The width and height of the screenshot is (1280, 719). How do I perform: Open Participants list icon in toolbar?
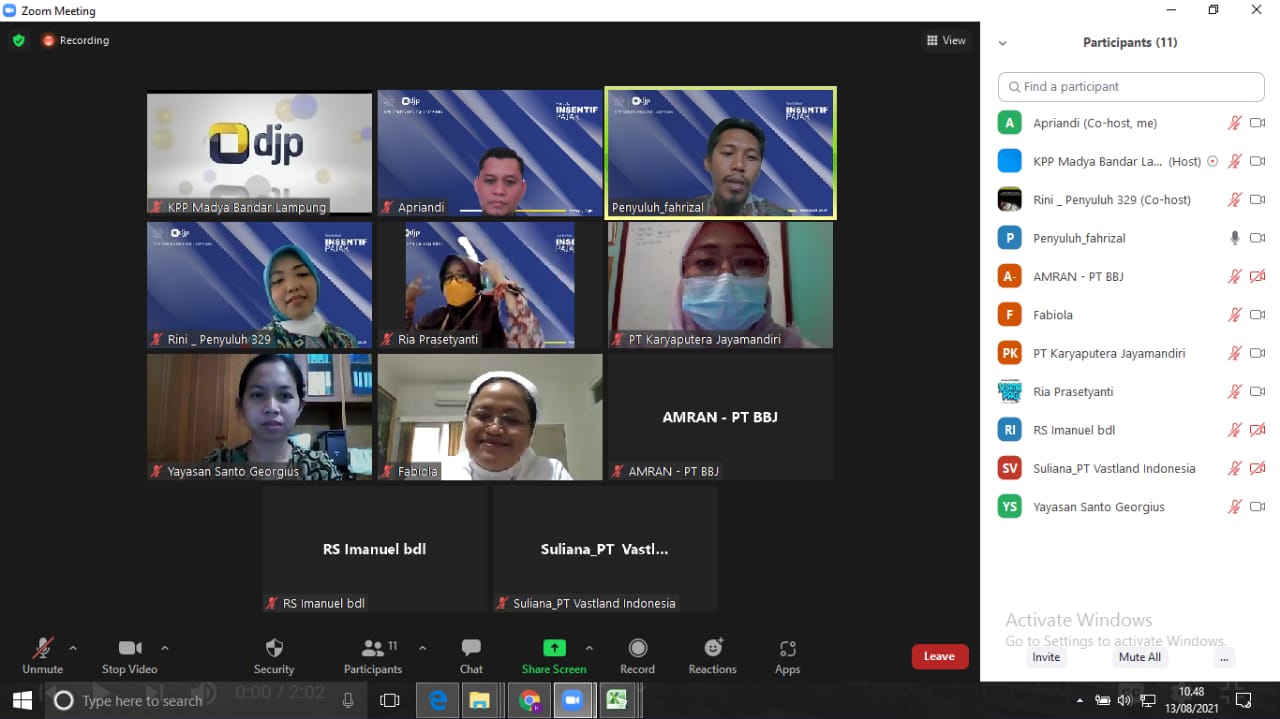[373, 649]
